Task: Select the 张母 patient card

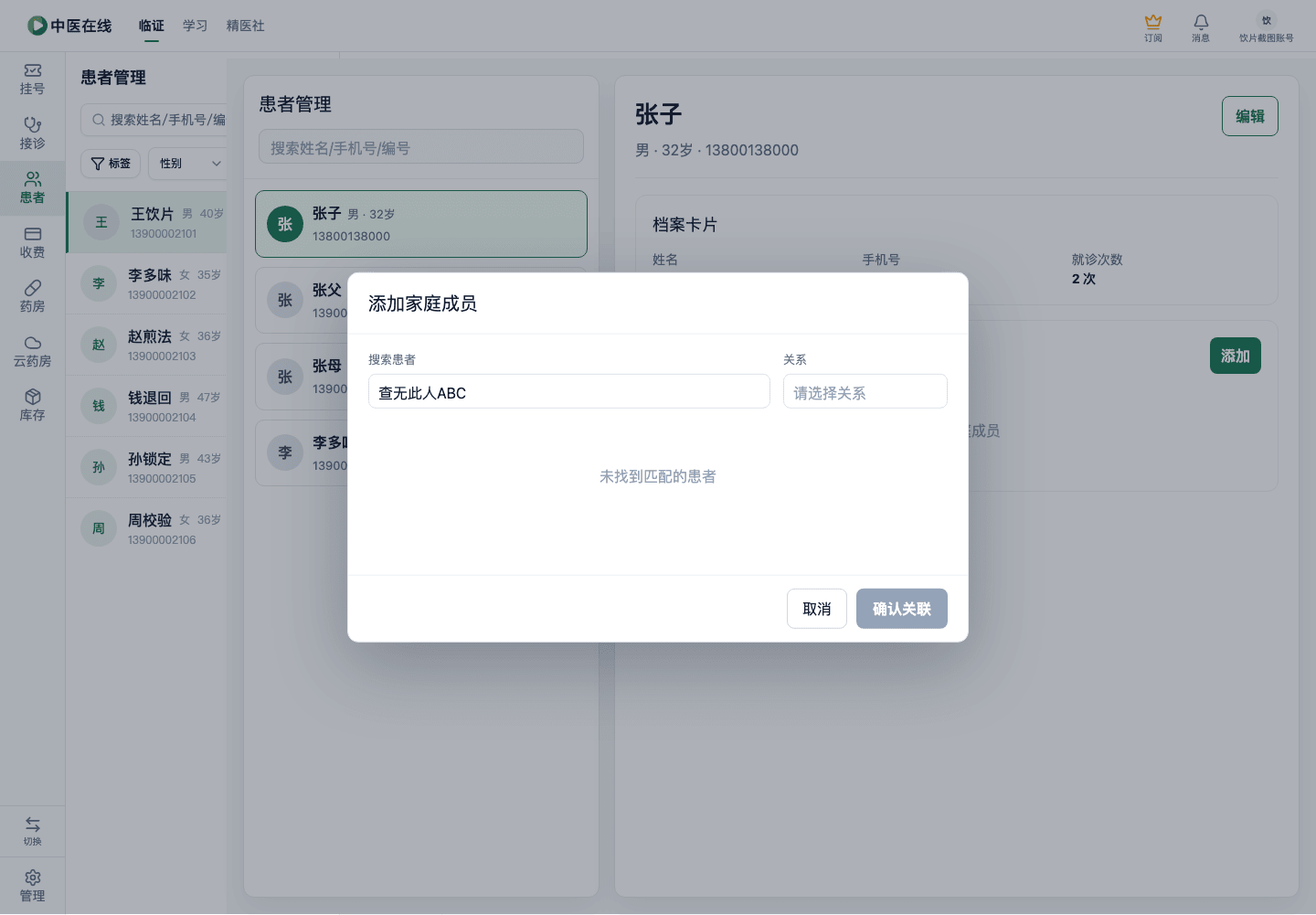Action: [302, 377]
